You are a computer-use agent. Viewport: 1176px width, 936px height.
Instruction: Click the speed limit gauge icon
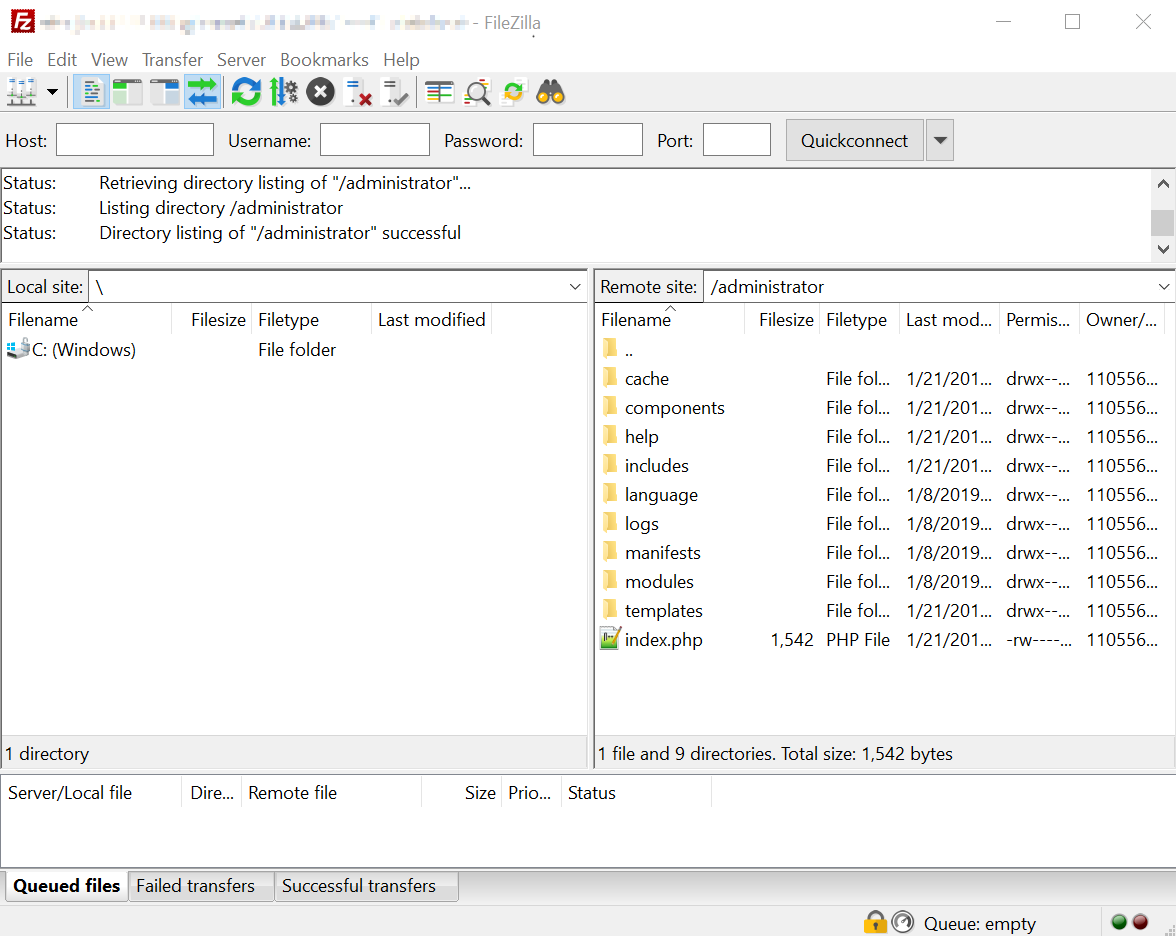[903, 922]
